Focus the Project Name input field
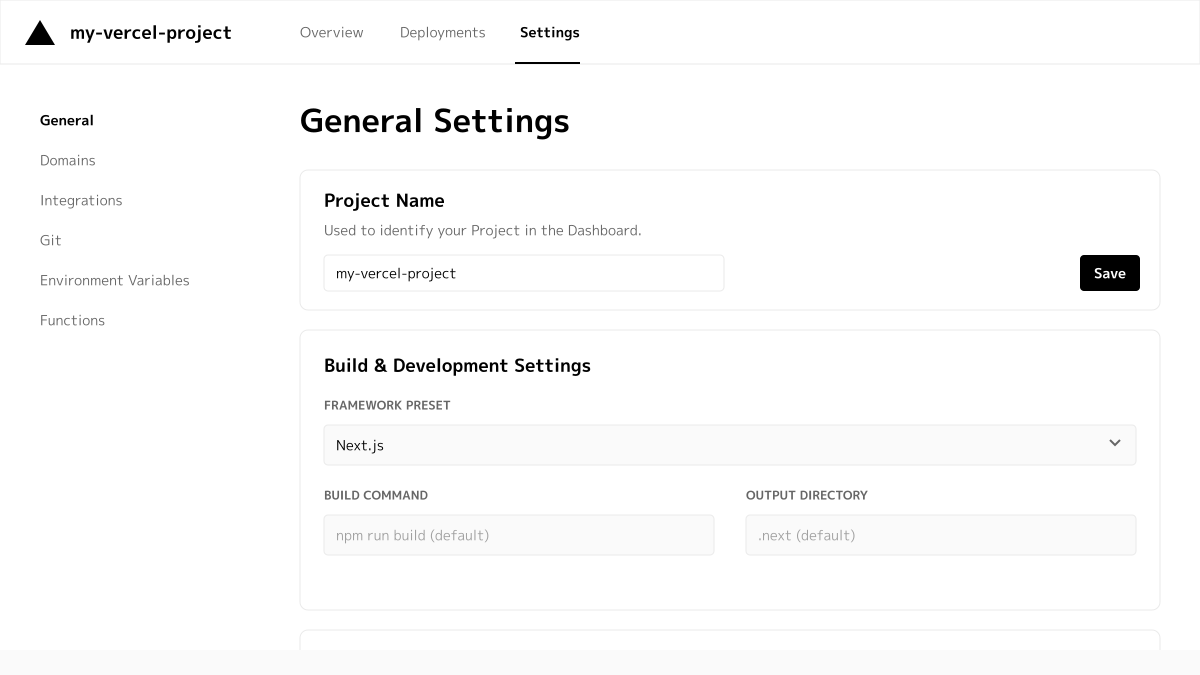The height and width of the screenshot is (675, 1200). pos(524,273)
